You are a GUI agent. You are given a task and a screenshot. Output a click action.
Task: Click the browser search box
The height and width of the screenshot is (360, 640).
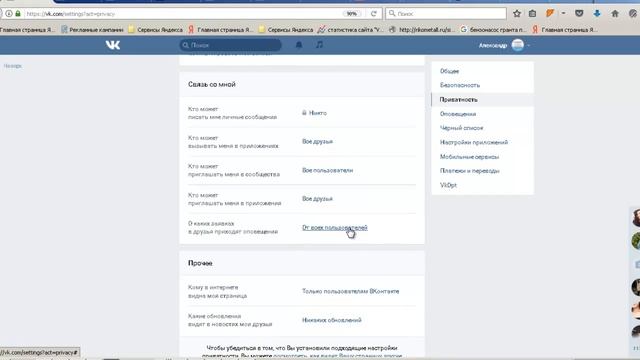pyautogui.click(x=446, y=13)
